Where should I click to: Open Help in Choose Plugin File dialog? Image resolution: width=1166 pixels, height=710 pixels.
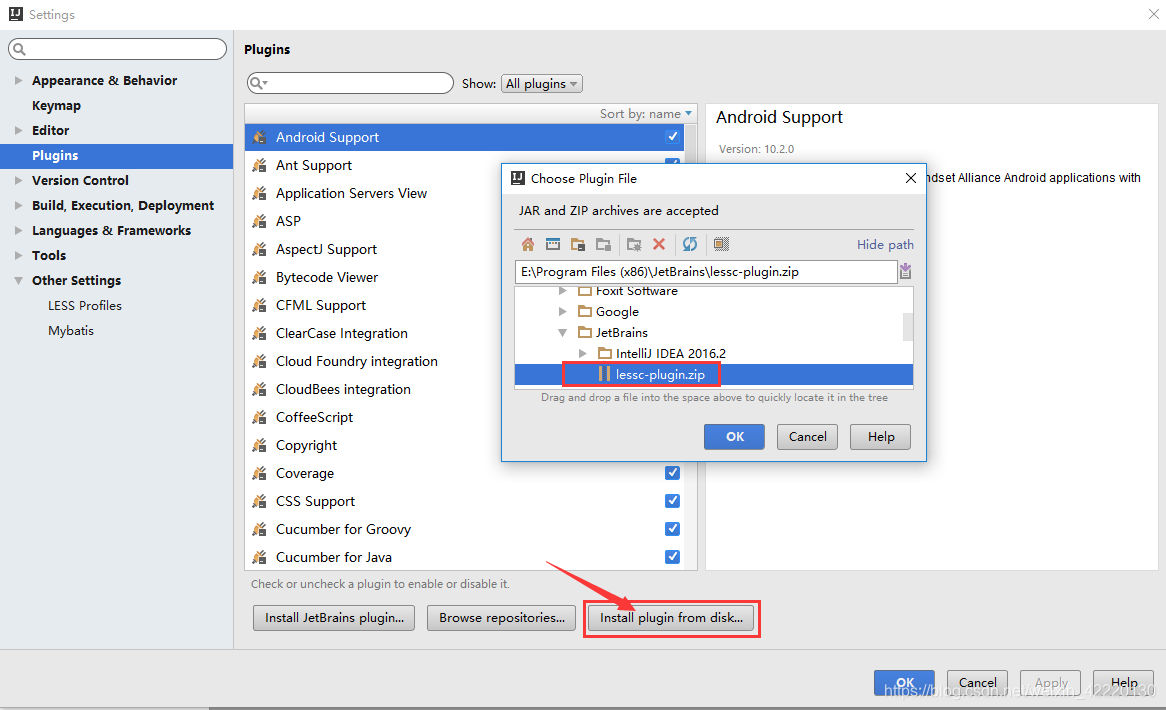880,436
